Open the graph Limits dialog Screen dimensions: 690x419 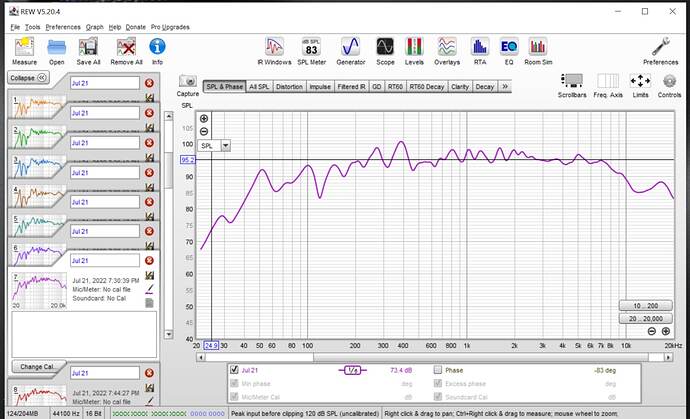tap(640, 85)
